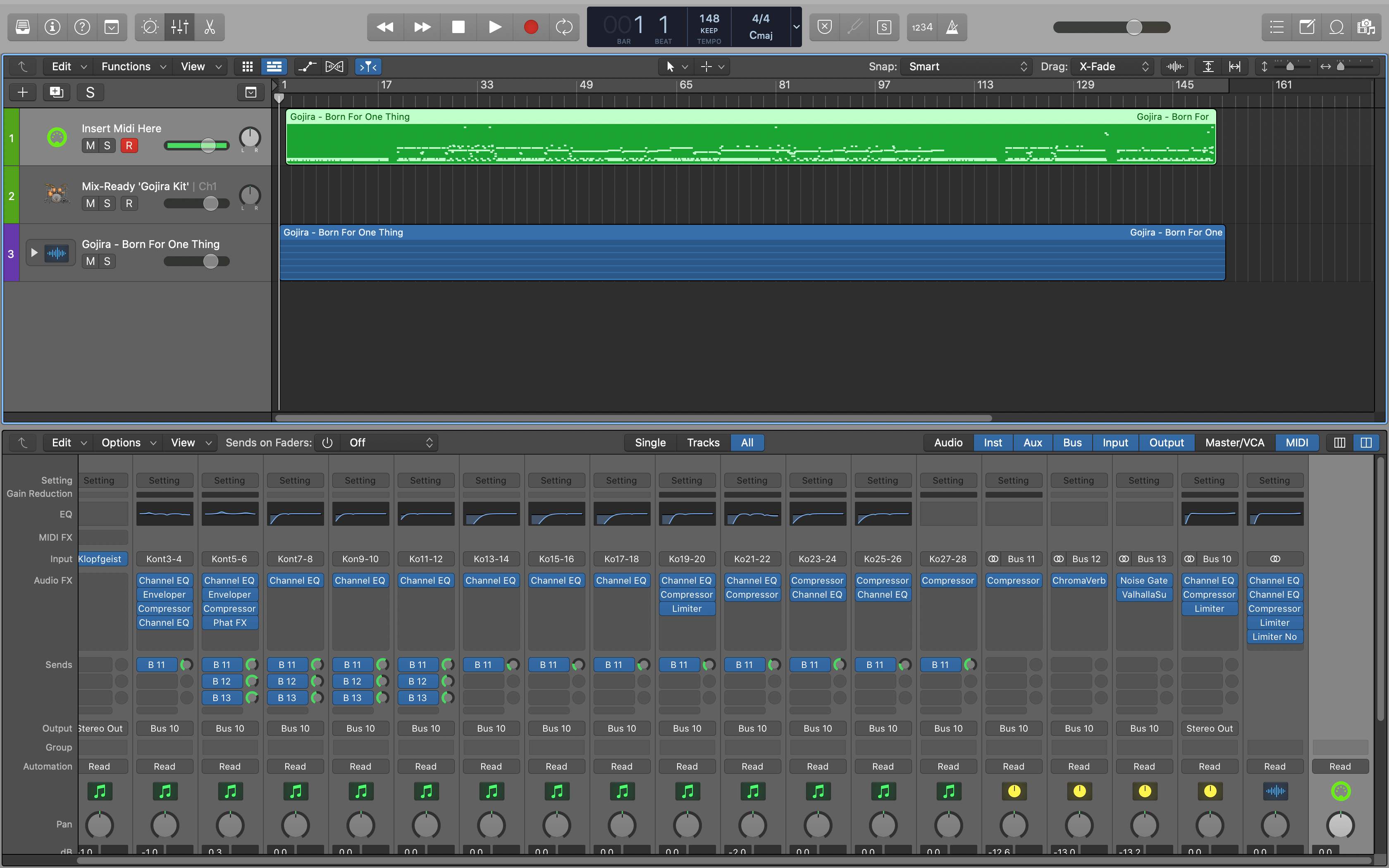1389x868 pixels.
Task: Open the Snap Smart dropdown
Action: click(x=967, y=67)
